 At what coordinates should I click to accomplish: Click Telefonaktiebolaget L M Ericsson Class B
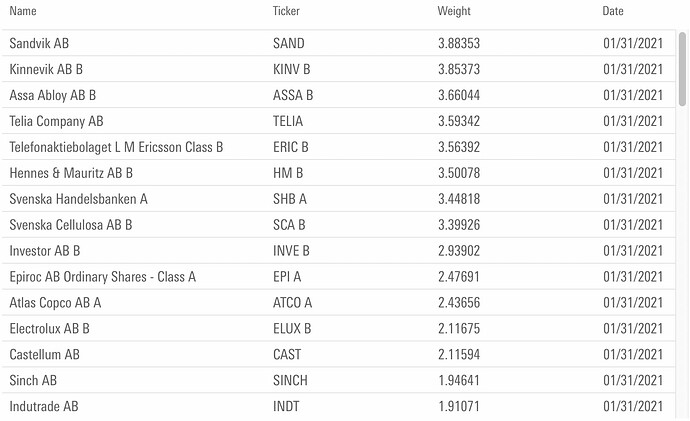pyautogui.click(x=116, y=147)
